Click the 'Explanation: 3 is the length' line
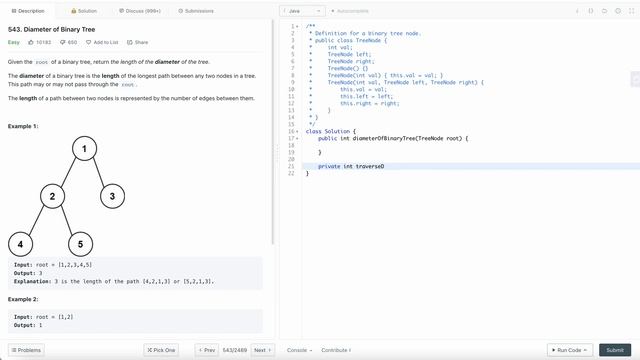This screenshot has height=360, width=640. click(114, 282)
